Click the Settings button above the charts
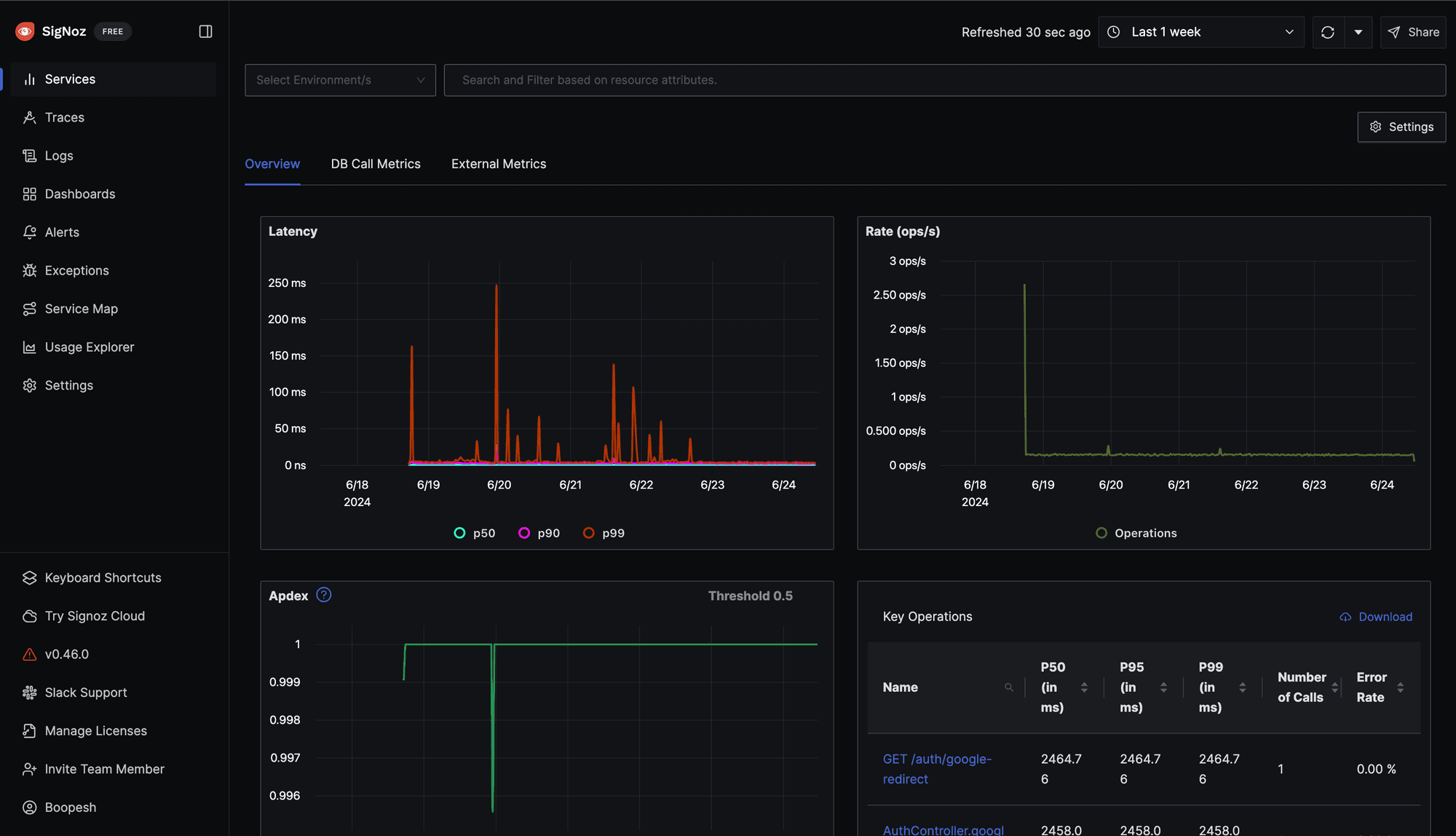This screenshot has width=1456, height=836. click(x=1401, y=127)
